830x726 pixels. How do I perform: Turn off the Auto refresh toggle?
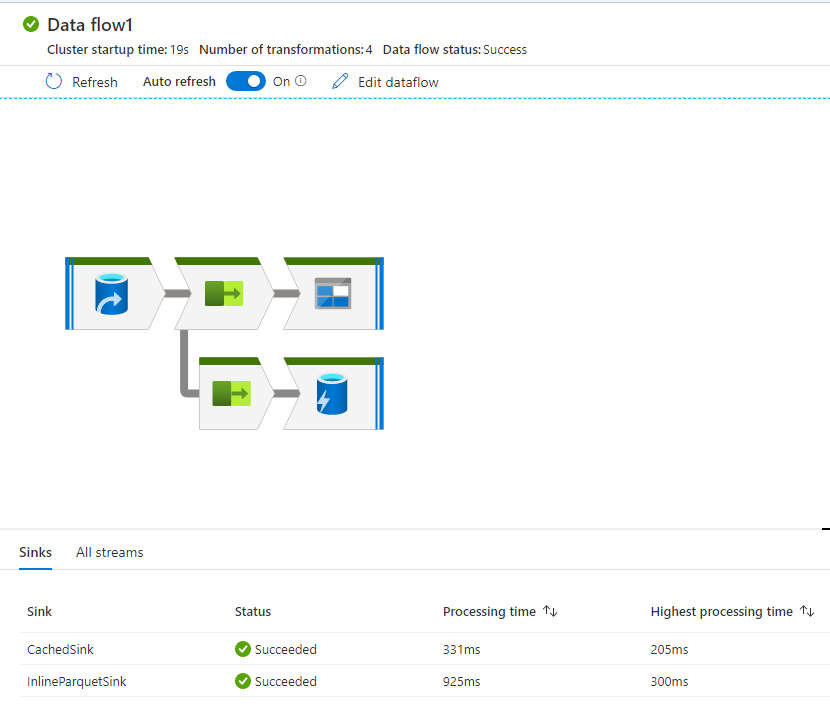tap(246, 81)
